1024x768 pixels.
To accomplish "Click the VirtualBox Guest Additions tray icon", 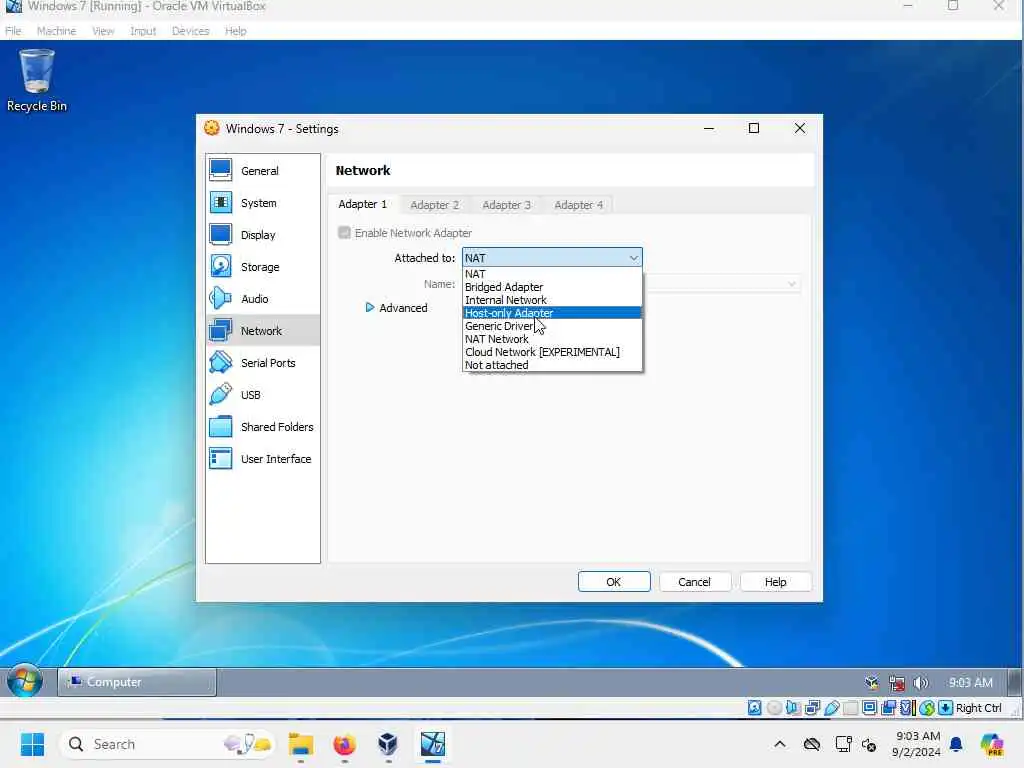I will [x=872, y=683].
